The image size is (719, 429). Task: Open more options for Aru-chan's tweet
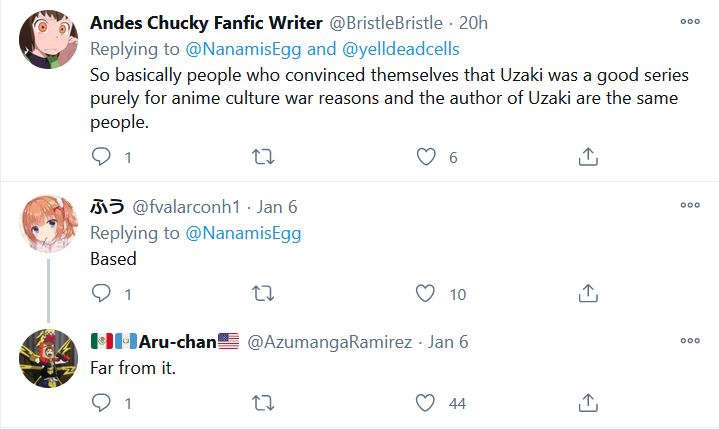pos(690,340)
